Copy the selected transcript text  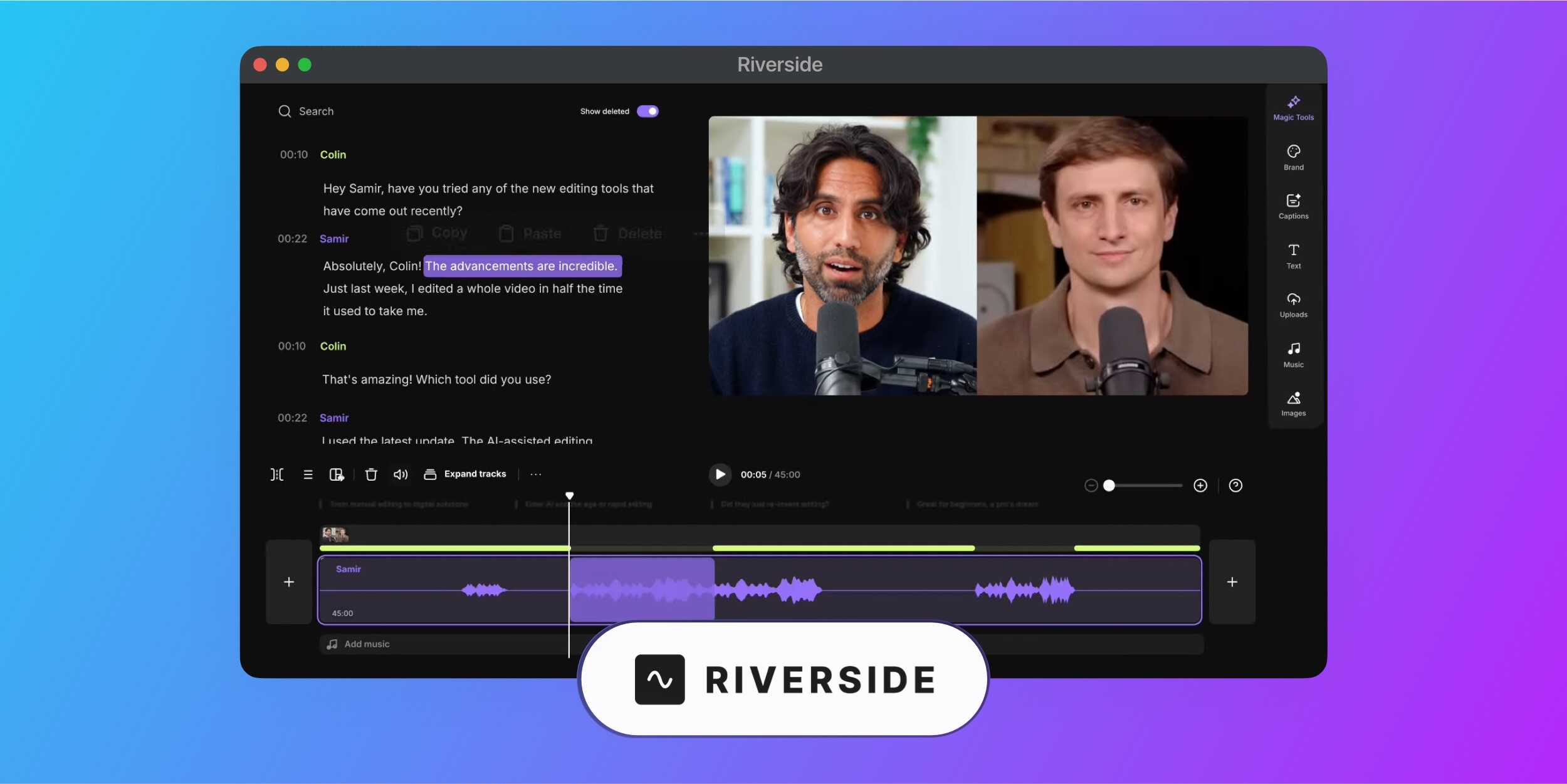click(x=437, y=233)
